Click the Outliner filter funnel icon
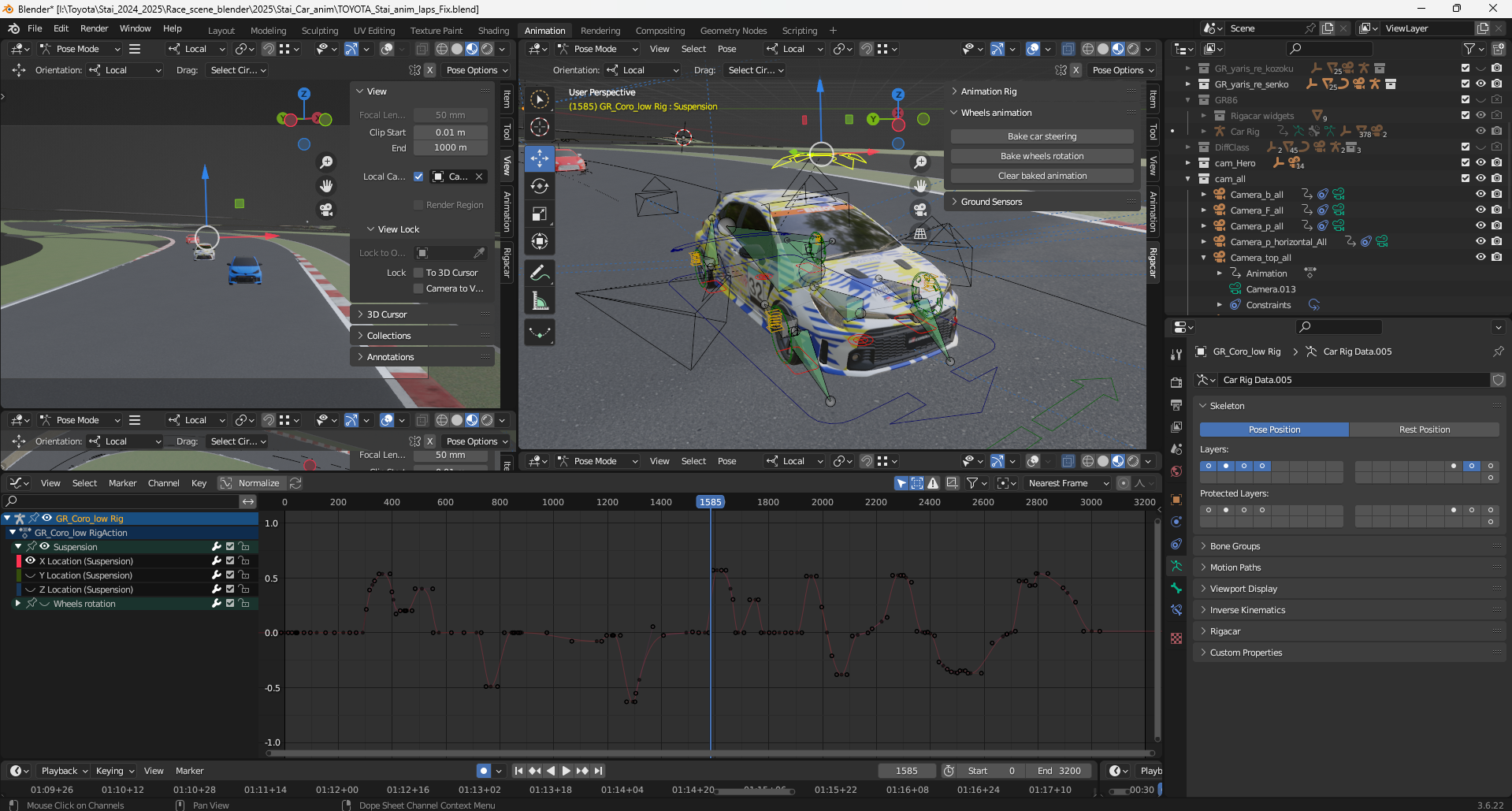The height and width of the screenshot is (811, 1512). [x=1469, y=49]
